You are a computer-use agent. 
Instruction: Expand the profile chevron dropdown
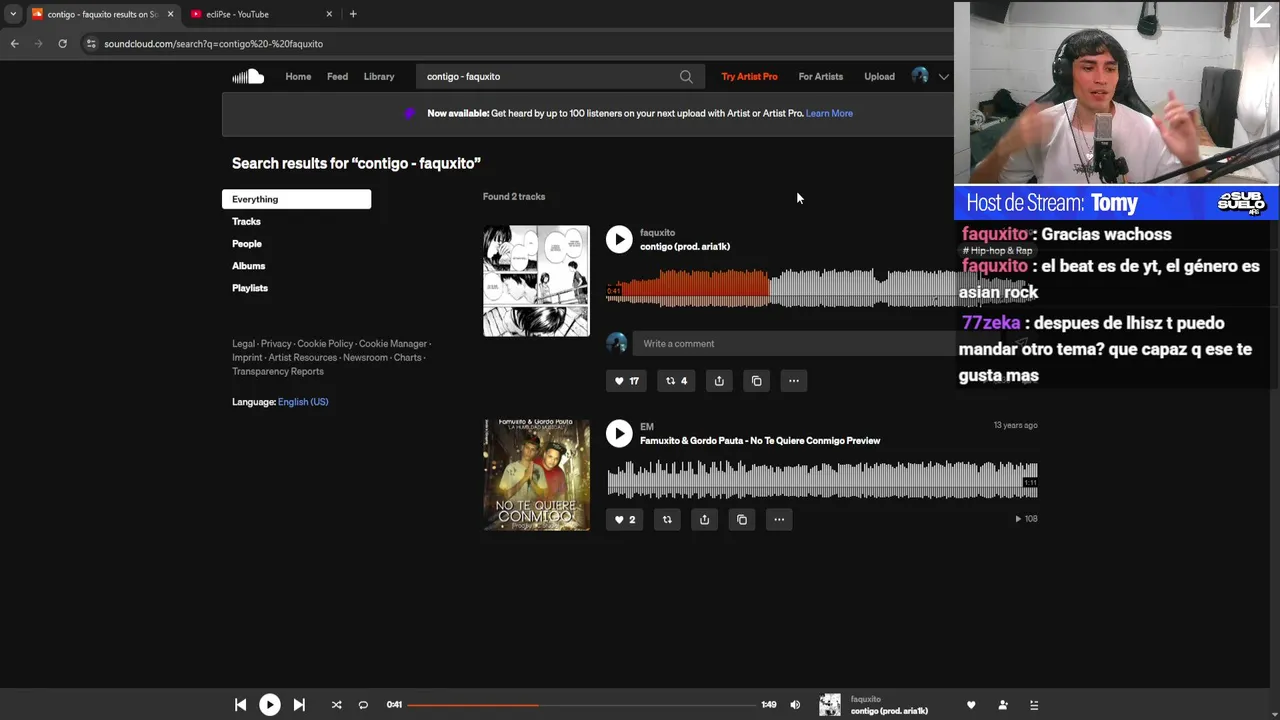tap(943, 76)
